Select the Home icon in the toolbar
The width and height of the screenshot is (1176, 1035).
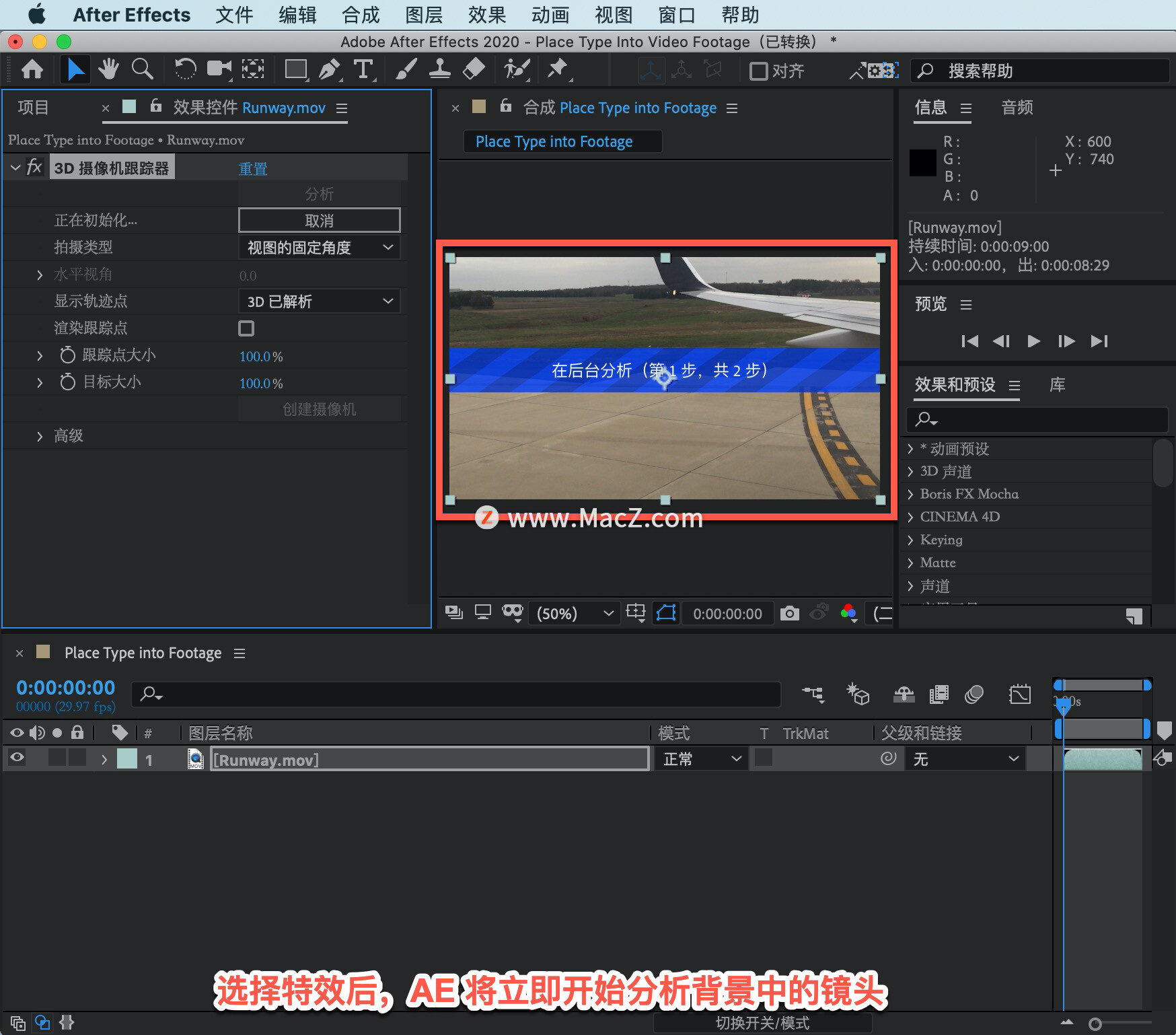click(x=32, y=69)
